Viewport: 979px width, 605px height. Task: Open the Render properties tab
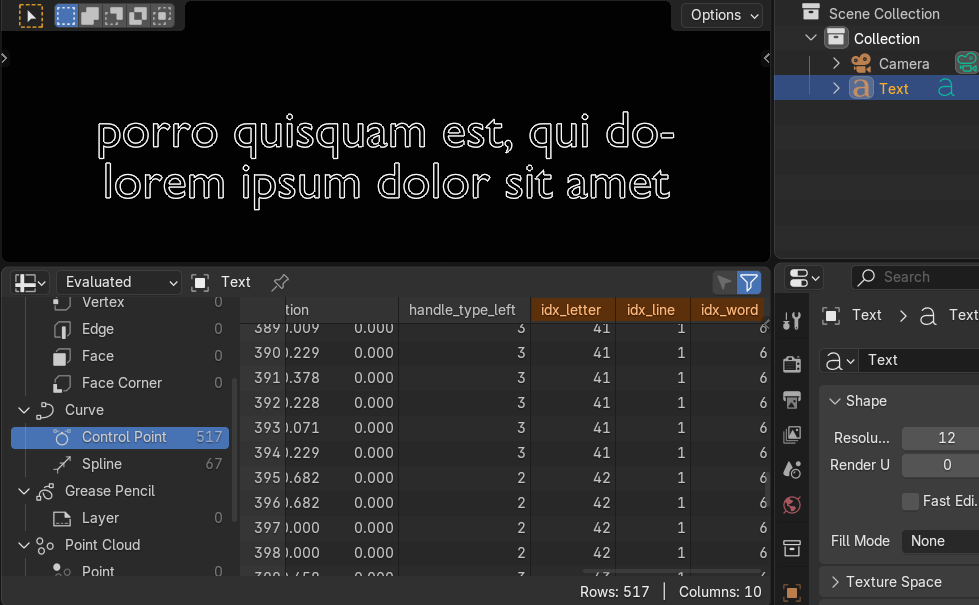point(792,364)
